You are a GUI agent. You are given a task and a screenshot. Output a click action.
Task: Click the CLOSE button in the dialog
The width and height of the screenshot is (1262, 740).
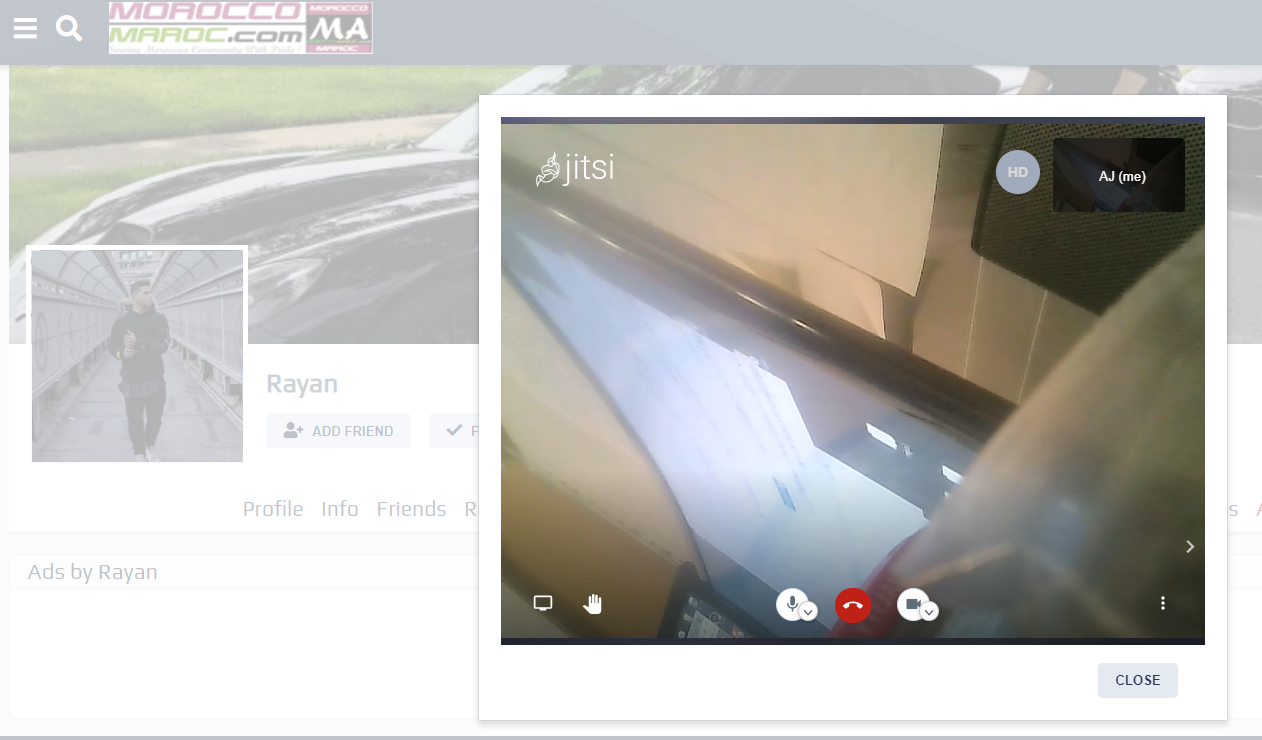coord(1138,680)
